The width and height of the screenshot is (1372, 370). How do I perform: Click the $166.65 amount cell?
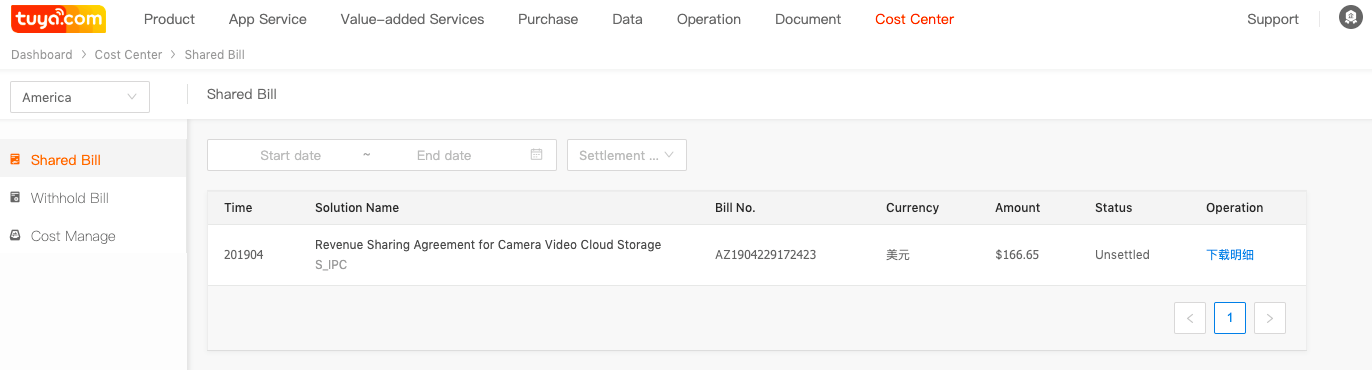tap(1017, 255)
